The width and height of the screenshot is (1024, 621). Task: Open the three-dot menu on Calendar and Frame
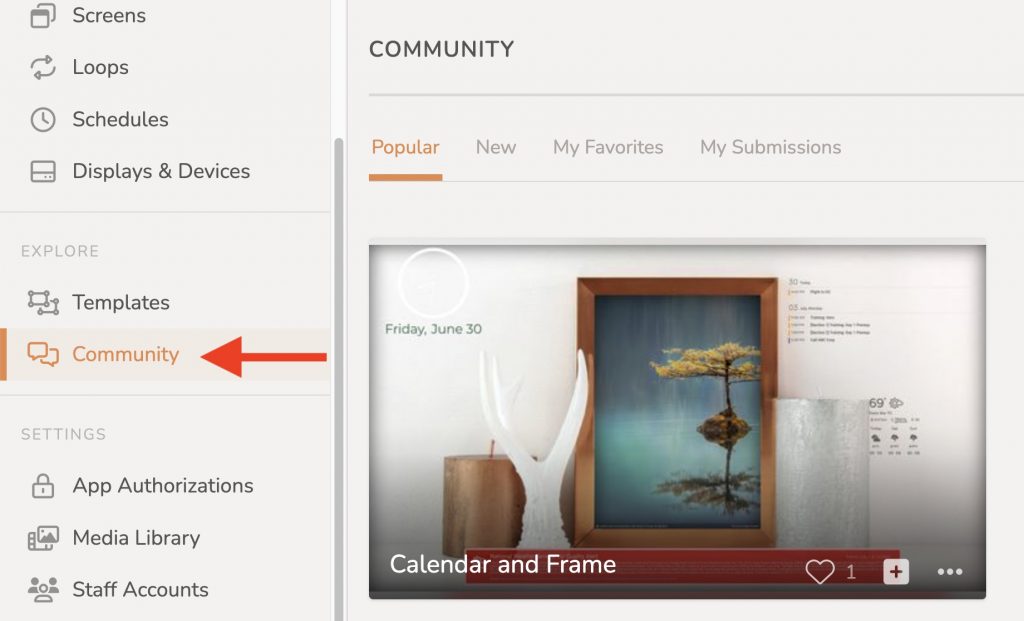tap(950, 571)
